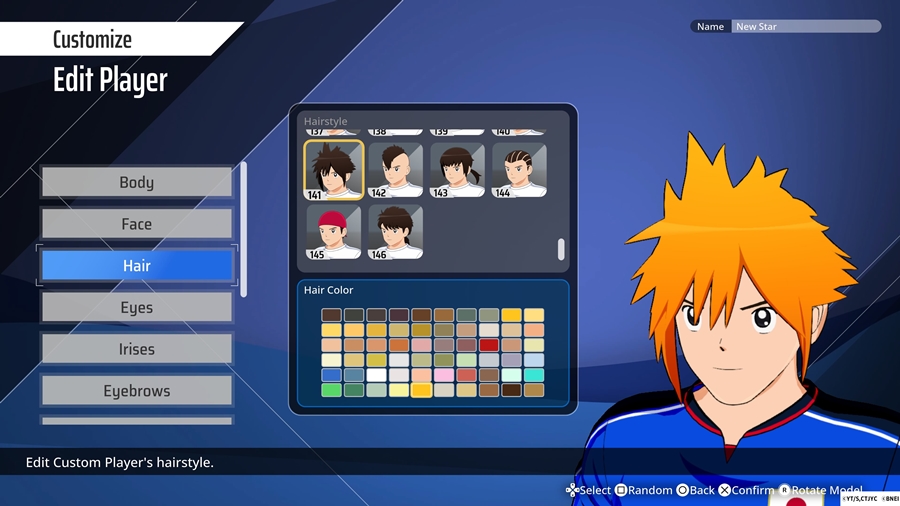Screen dimensions: 900x506
Task: Click the Select d-pad prompt icon
Action: pos(572,491)
